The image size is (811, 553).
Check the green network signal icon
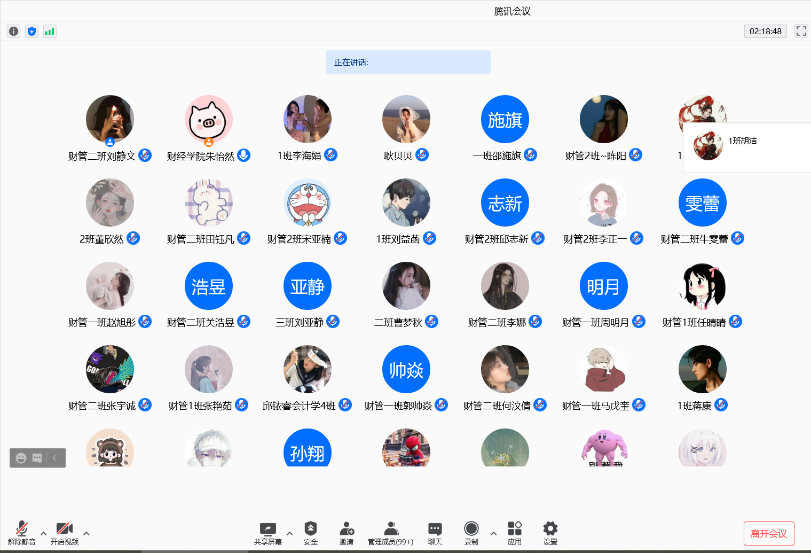tap(49, 31)
